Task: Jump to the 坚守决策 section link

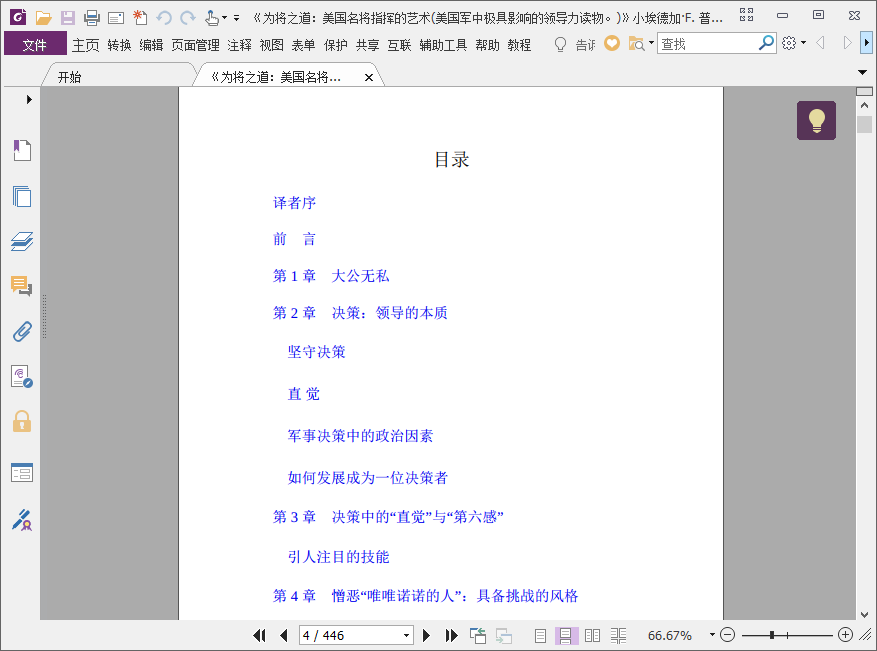Action: pos(317,352)
